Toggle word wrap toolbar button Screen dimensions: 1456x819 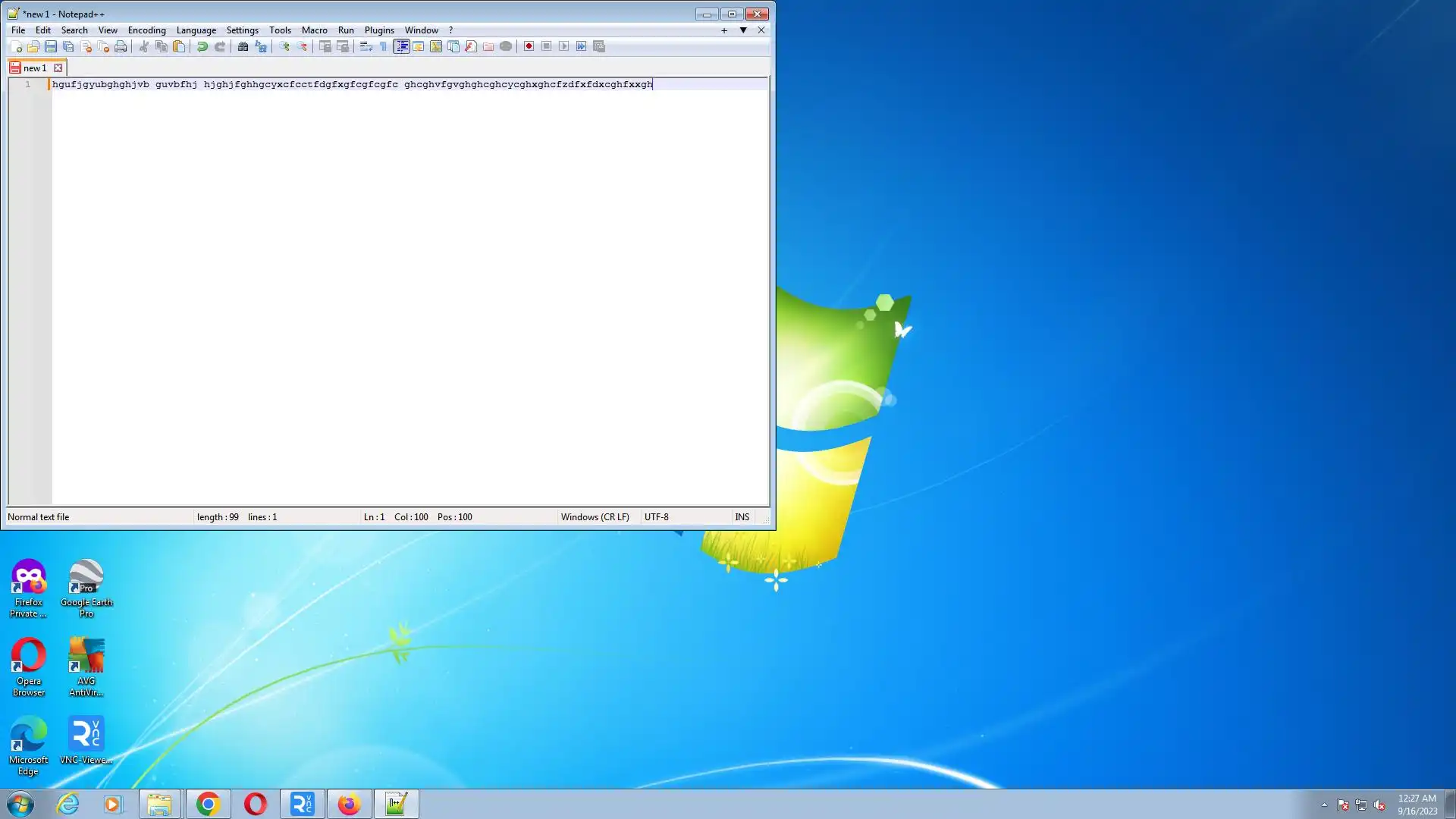[x=366, y=46]
